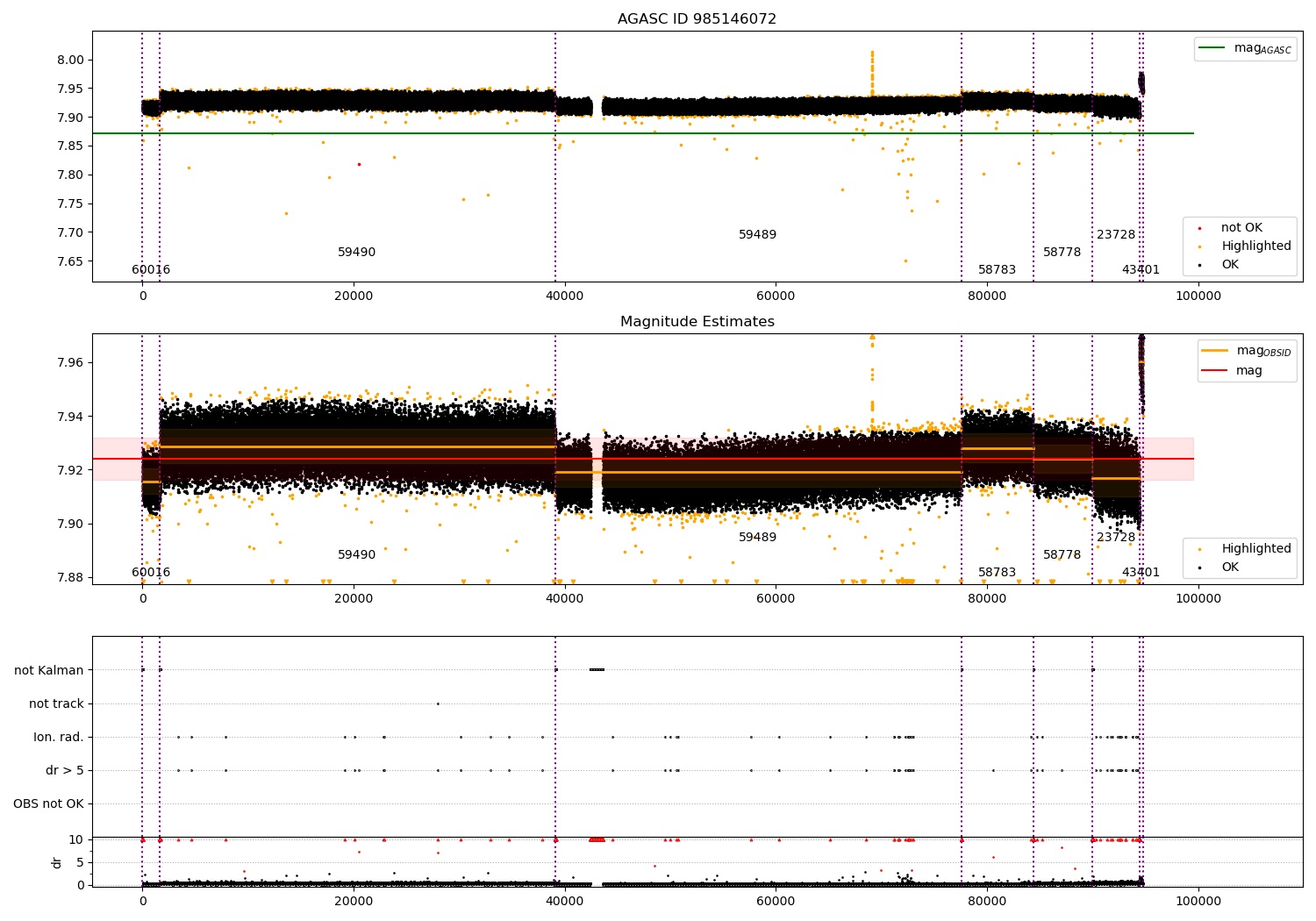This screenshot has height=921, width=1316.
Task: Select the 'not Kalman' row label
Action: click(49, 671)
